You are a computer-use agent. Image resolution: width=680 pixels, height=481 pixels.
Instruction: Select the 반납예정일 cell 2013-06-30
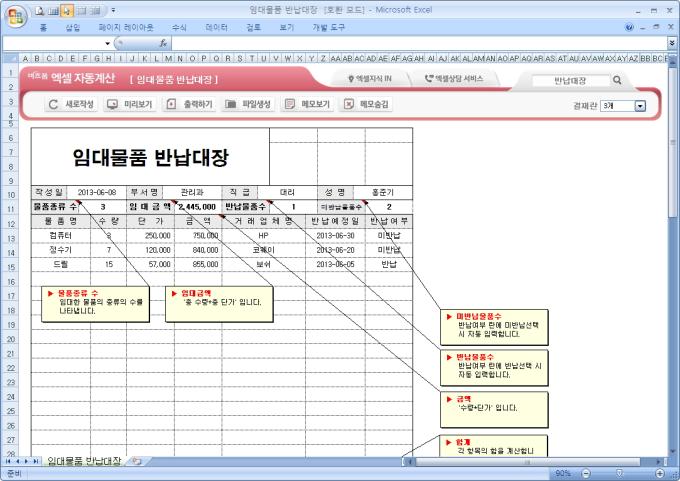(x=335, y=236)
